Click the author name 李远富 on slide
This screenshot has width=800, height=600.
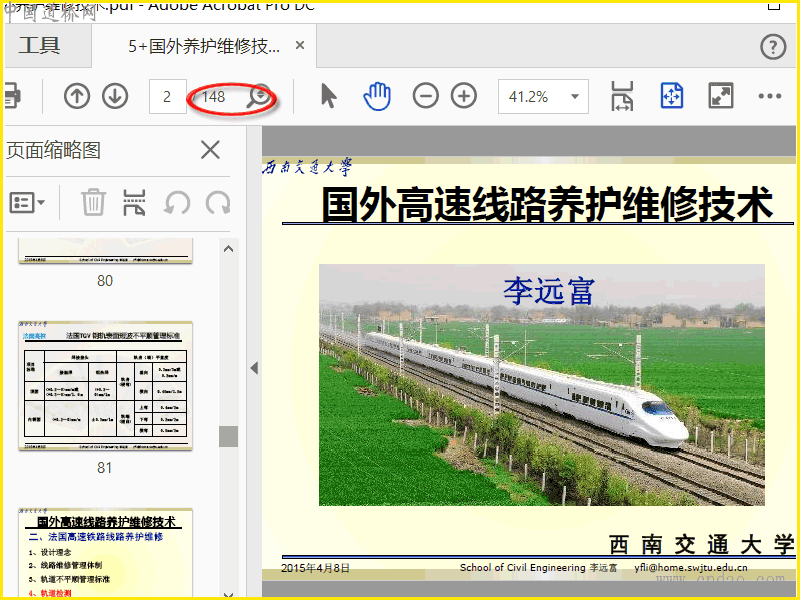(x=548, y=291)
